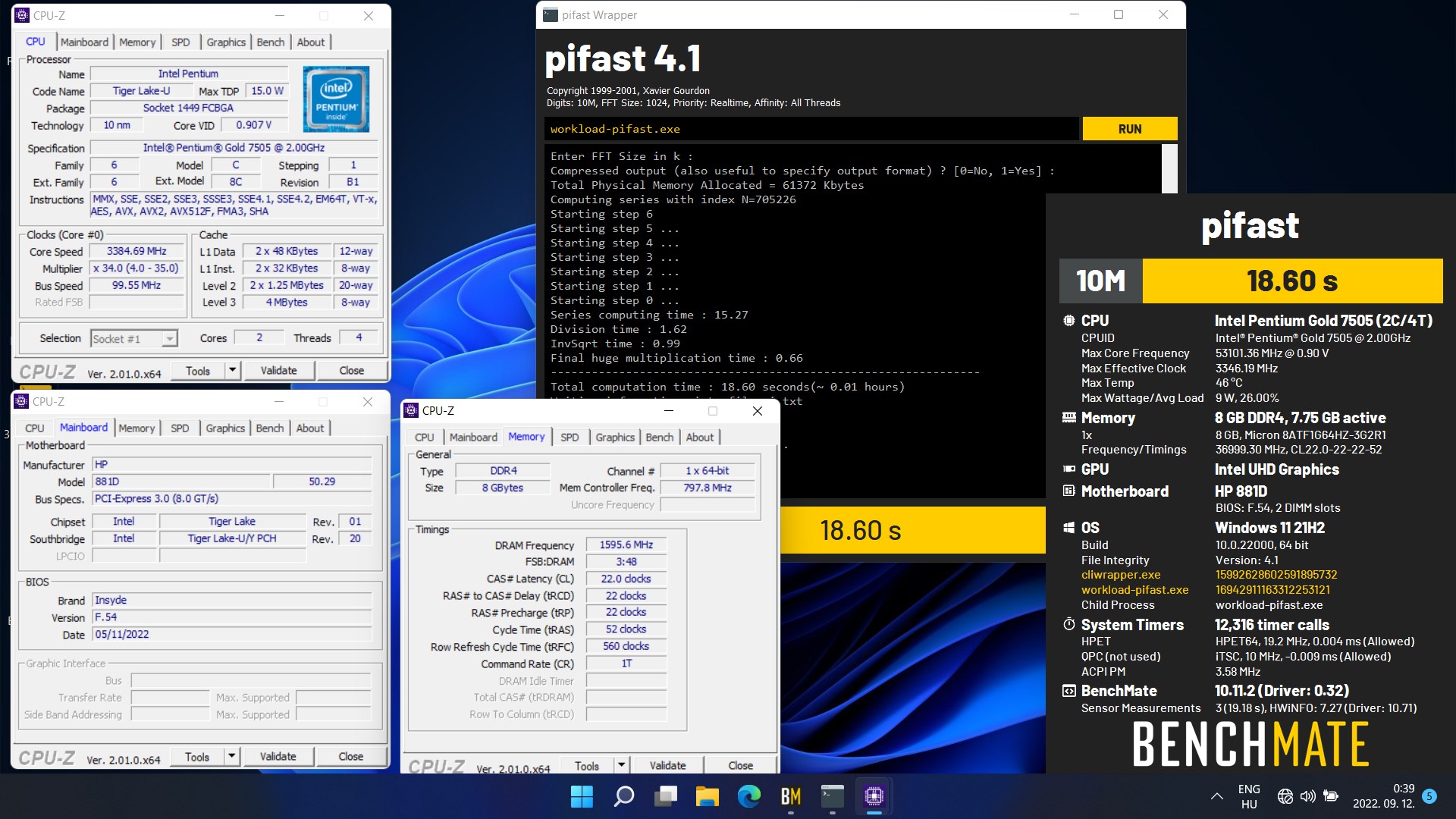Click the BIOS Date 05/11/2022 field

click(x=232, y=634)
